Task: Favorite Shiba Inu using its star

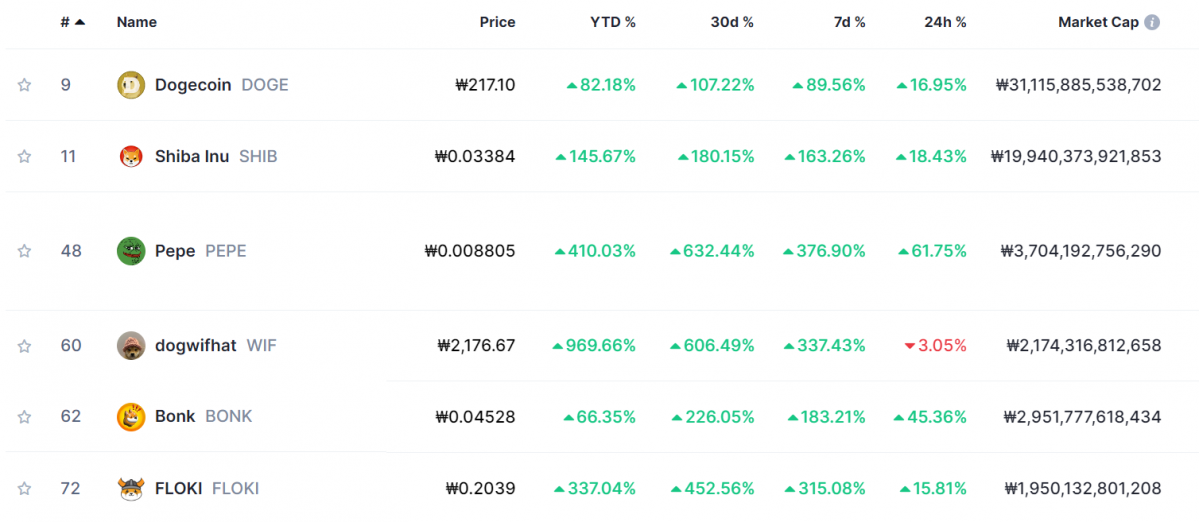Action: (x=24, y=156)
